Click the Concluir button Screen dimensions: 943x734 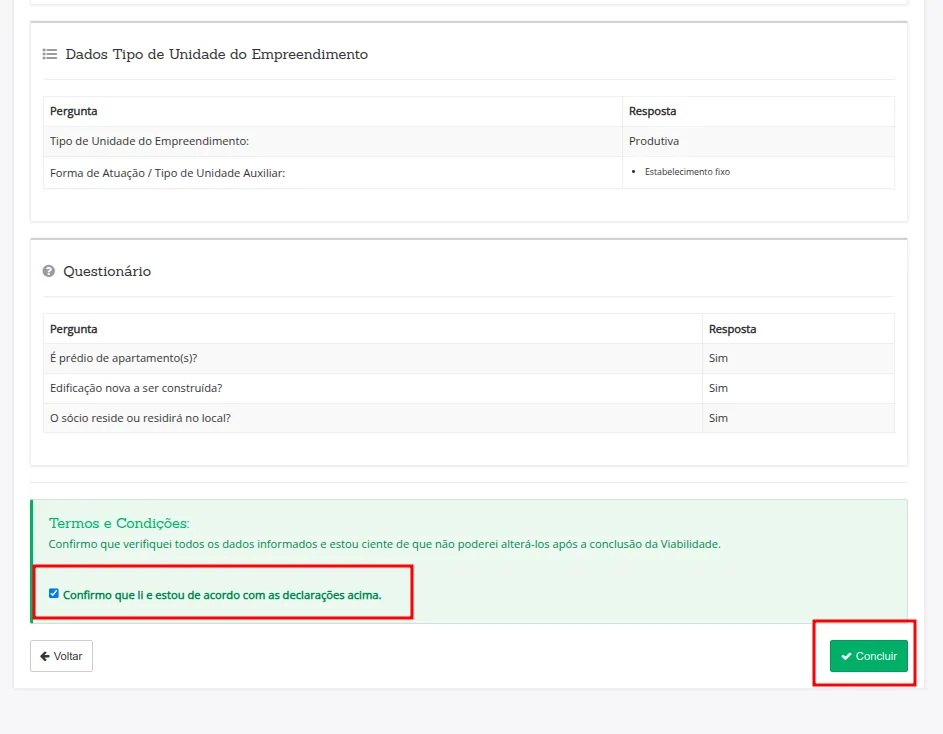pyautogui.click(x=868, y=656)
